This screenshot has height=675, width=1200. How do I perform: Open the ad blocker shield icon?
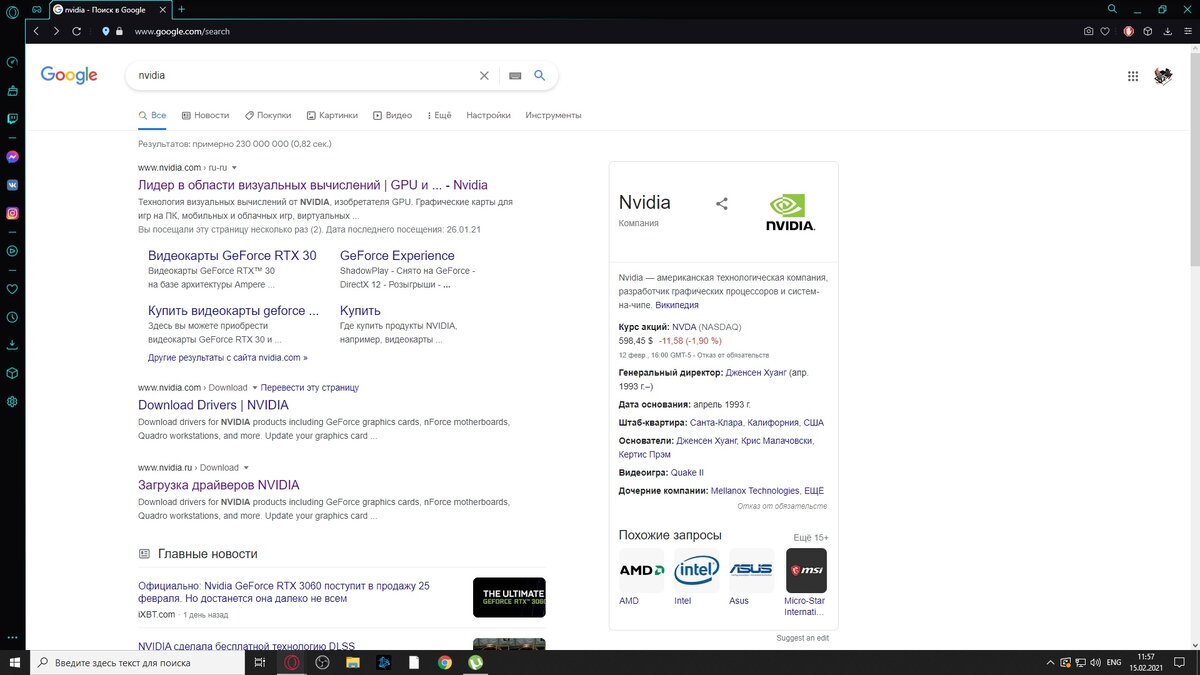[x=1129, y=31]
